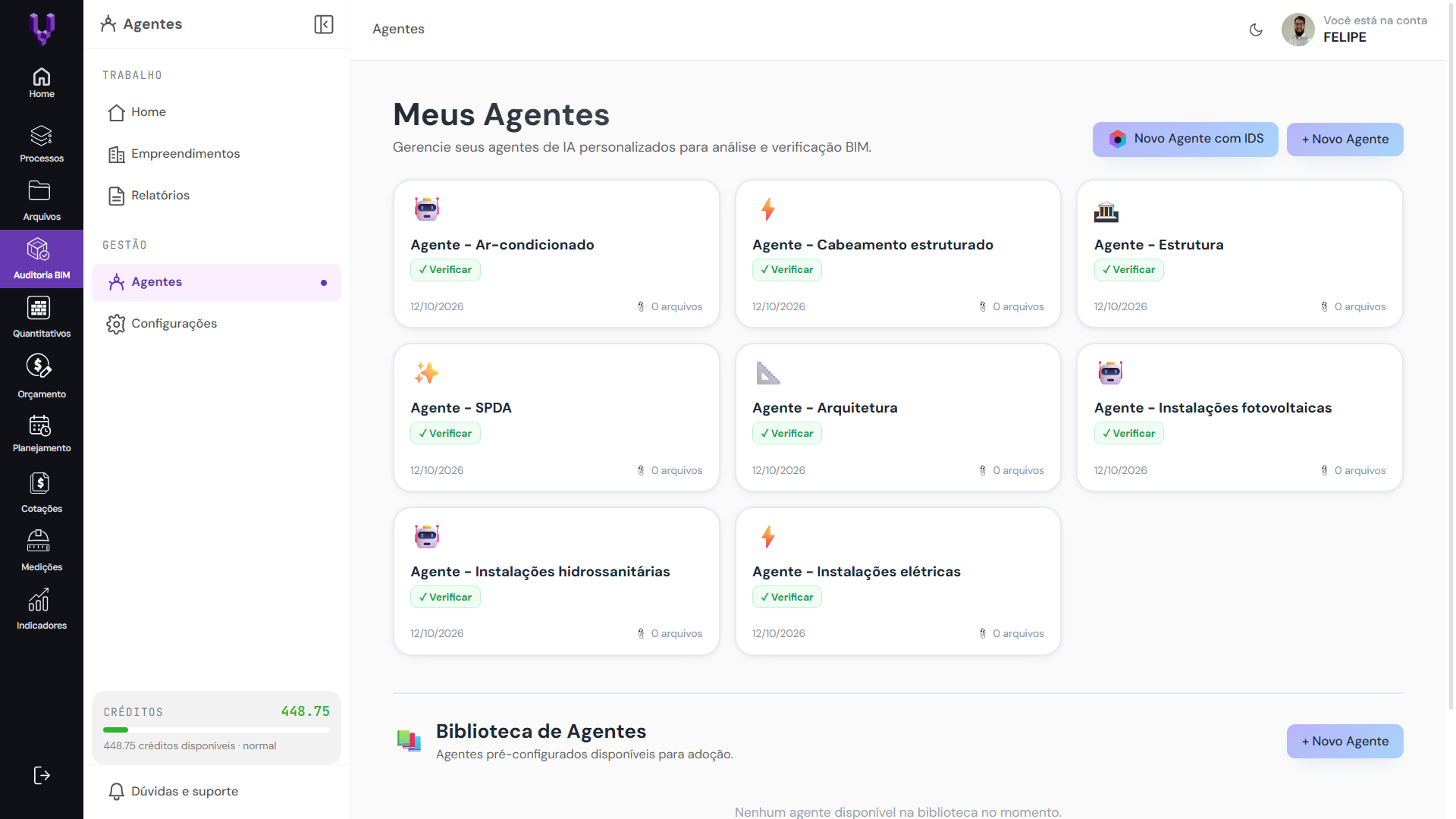Screen dimensions: 1456x819
Task: Click the Estrutura building icon
Action: [x=1106, y=212]
